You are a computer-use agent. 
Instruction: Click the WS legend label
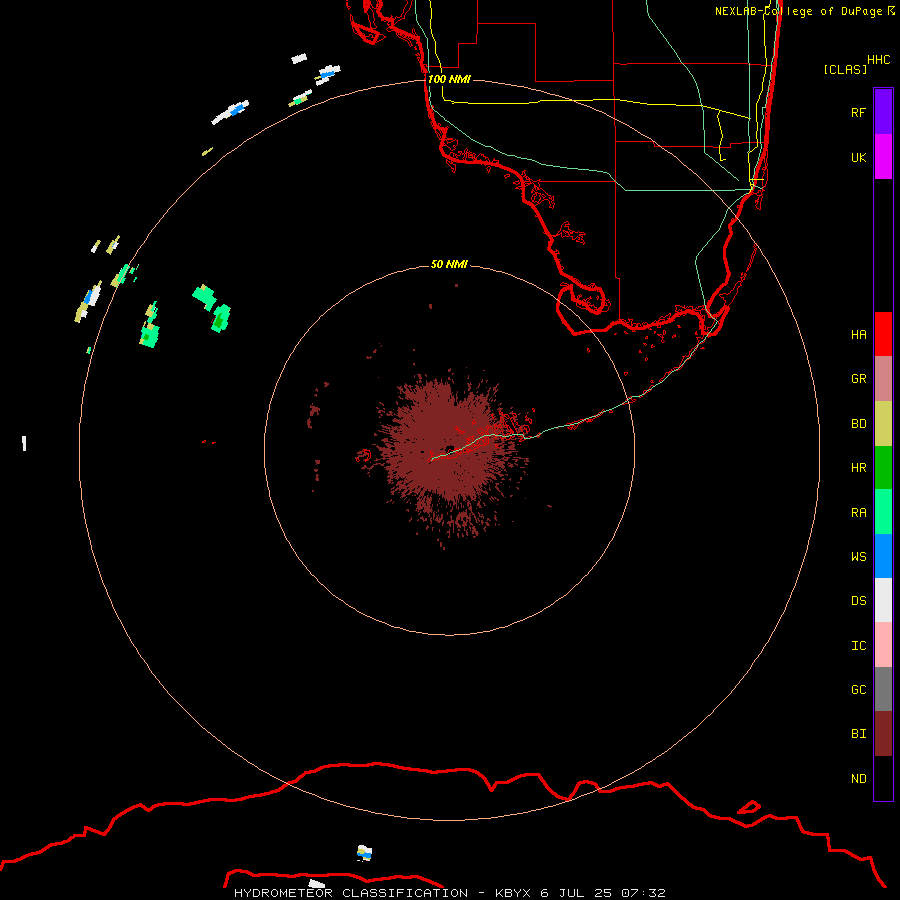tap(858, 556)
